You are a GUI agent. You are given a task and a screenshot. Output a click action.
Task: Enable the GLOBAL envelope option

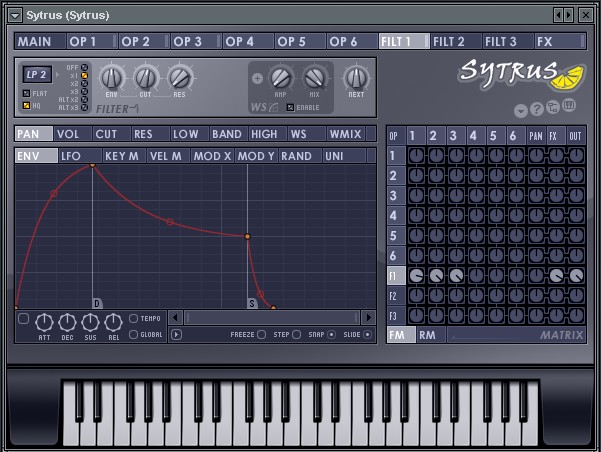[x=133, y=335]
